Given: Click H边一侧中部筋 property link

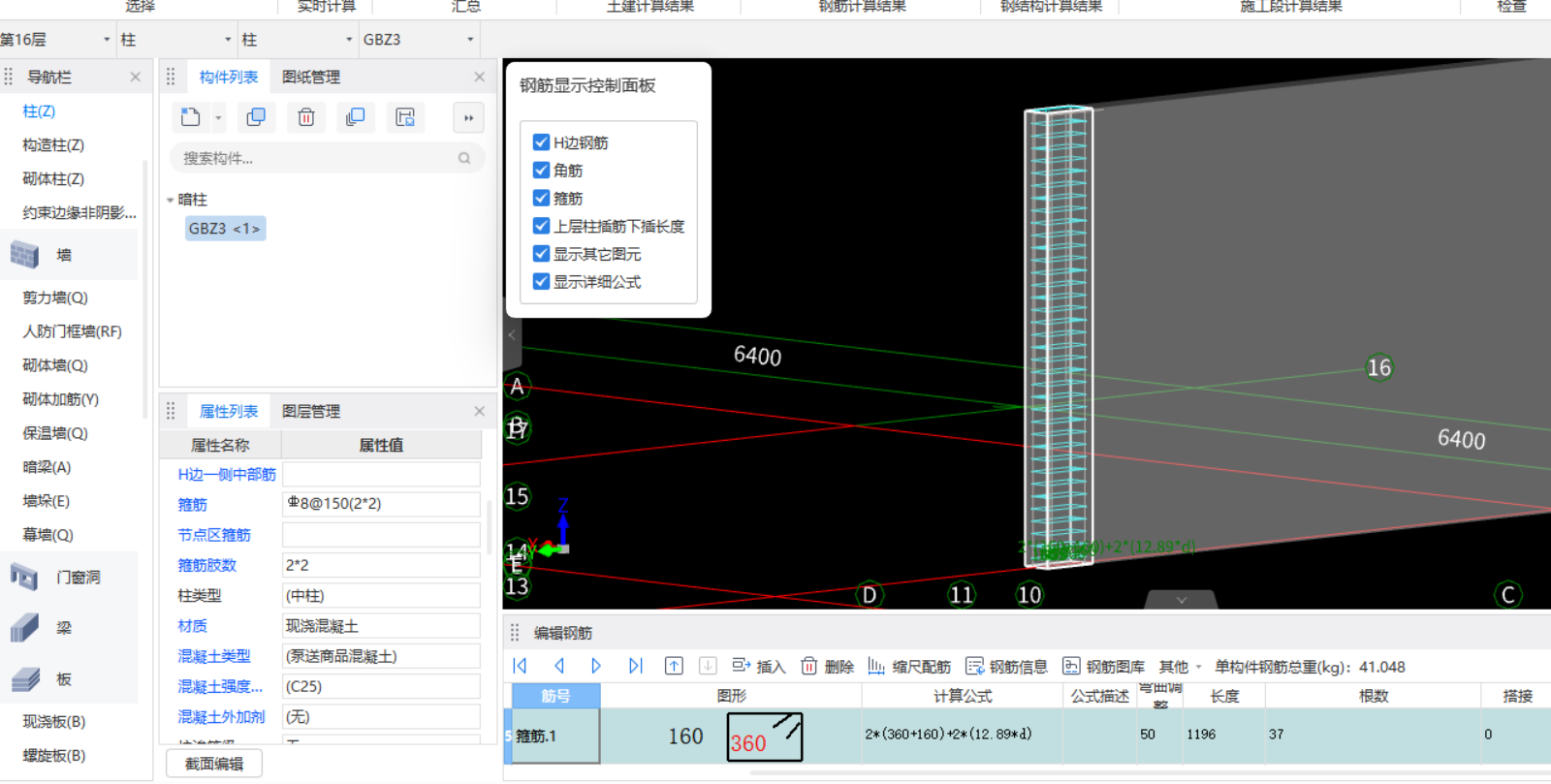Looking at the screenshot, I should point(227,474).
